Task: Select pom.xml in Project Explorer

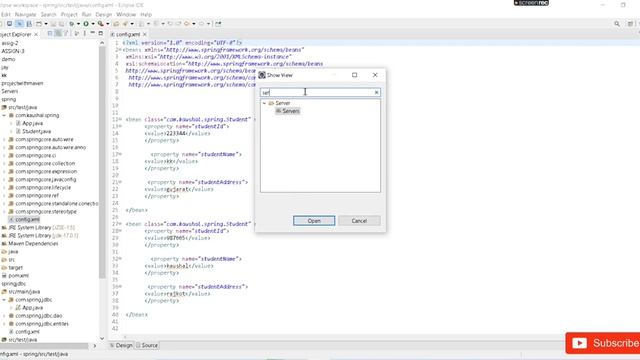Action: point(18,276)
